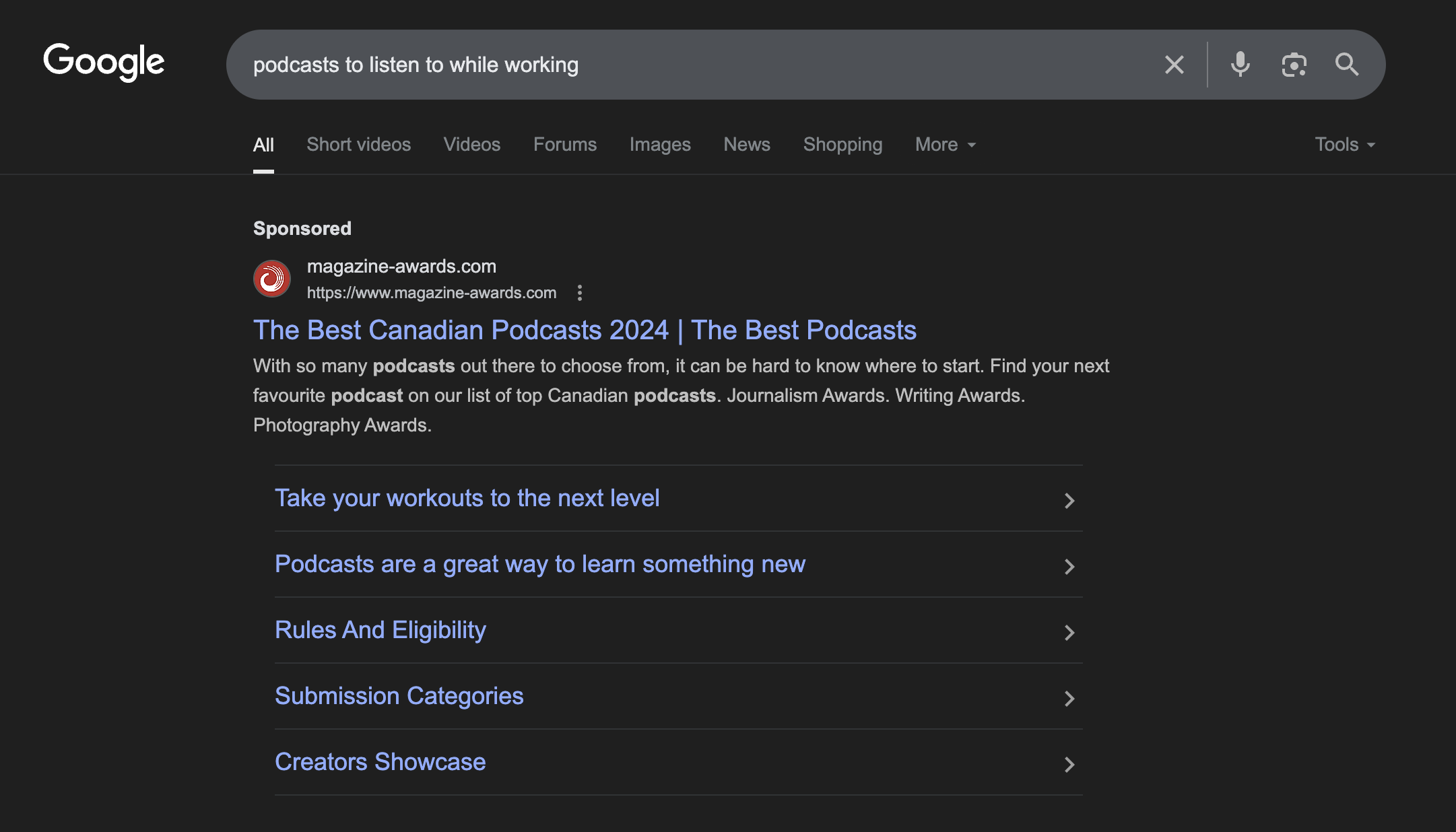Click chevron beside Submission Categories

click(x=1069, y=699)
